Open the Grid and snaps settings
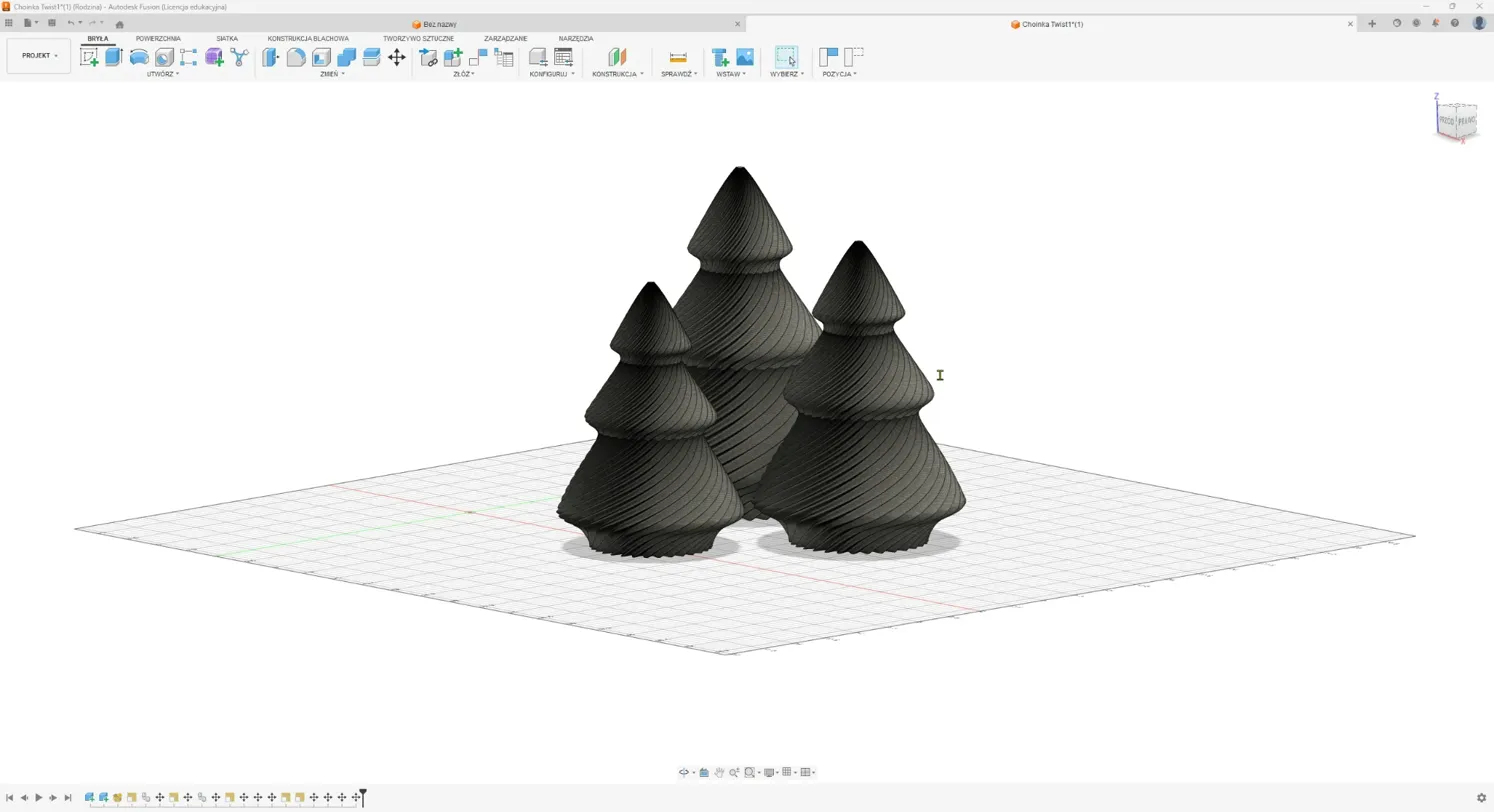The width and height of the screenshot is (1494, 812). pos(789,772)
